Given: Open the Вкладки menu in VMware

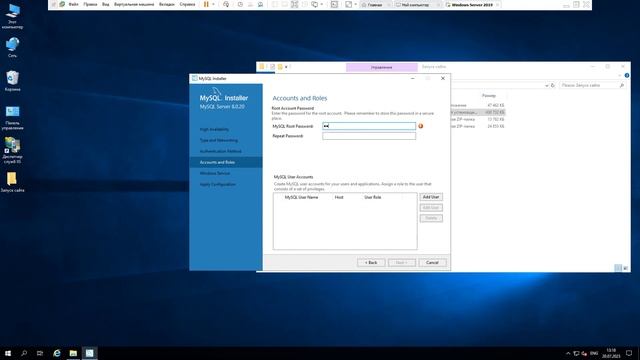Looking at the screenshot, I should pyautogui.click(x=167, y=4).
